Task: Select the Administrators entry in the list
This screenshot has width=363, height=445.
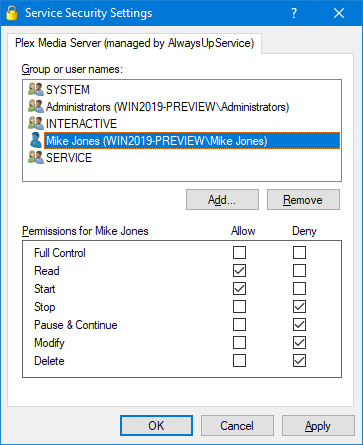Action: coord(167,107)
